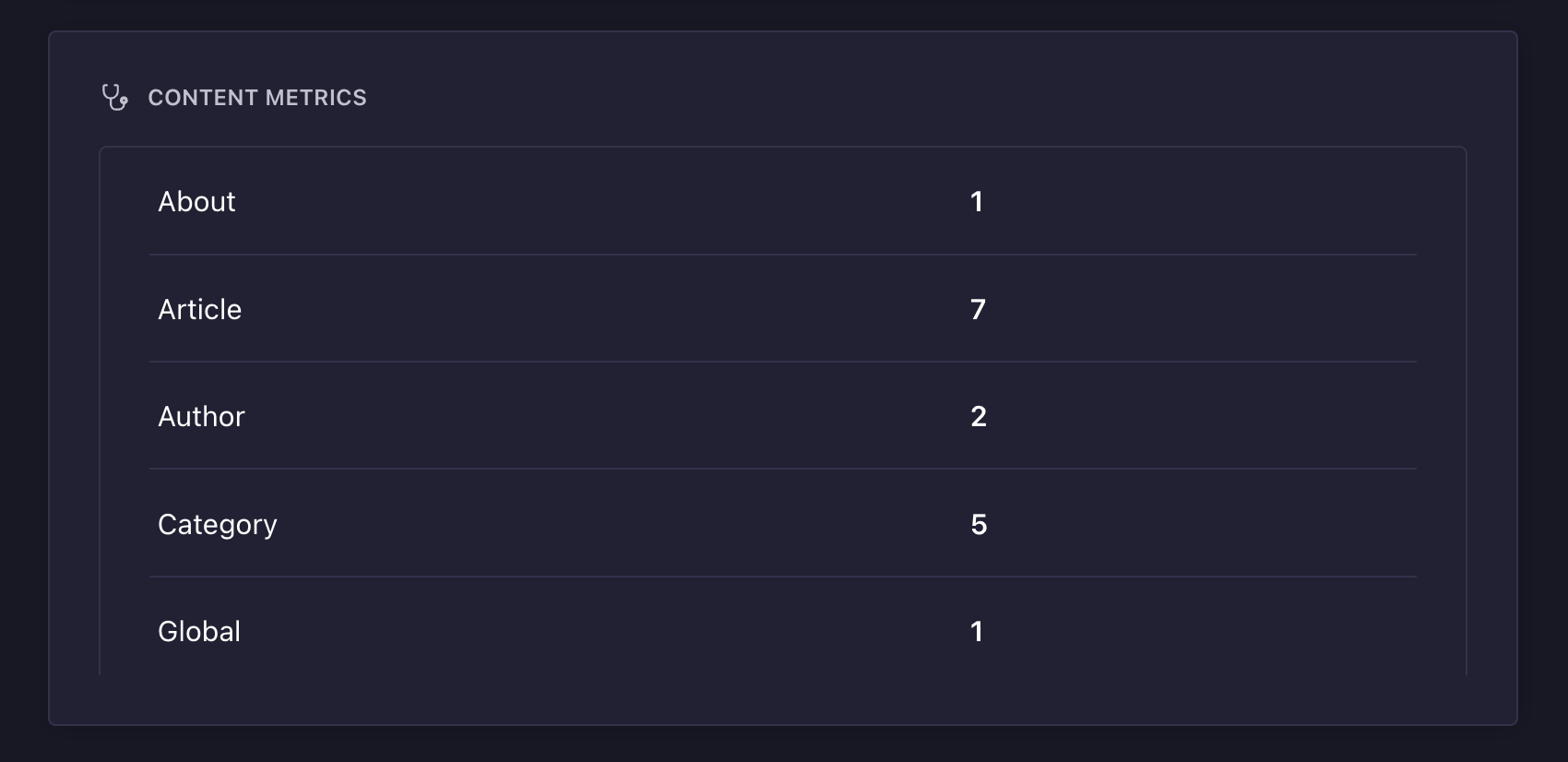Select the Article label text

[x=200, y=310]
